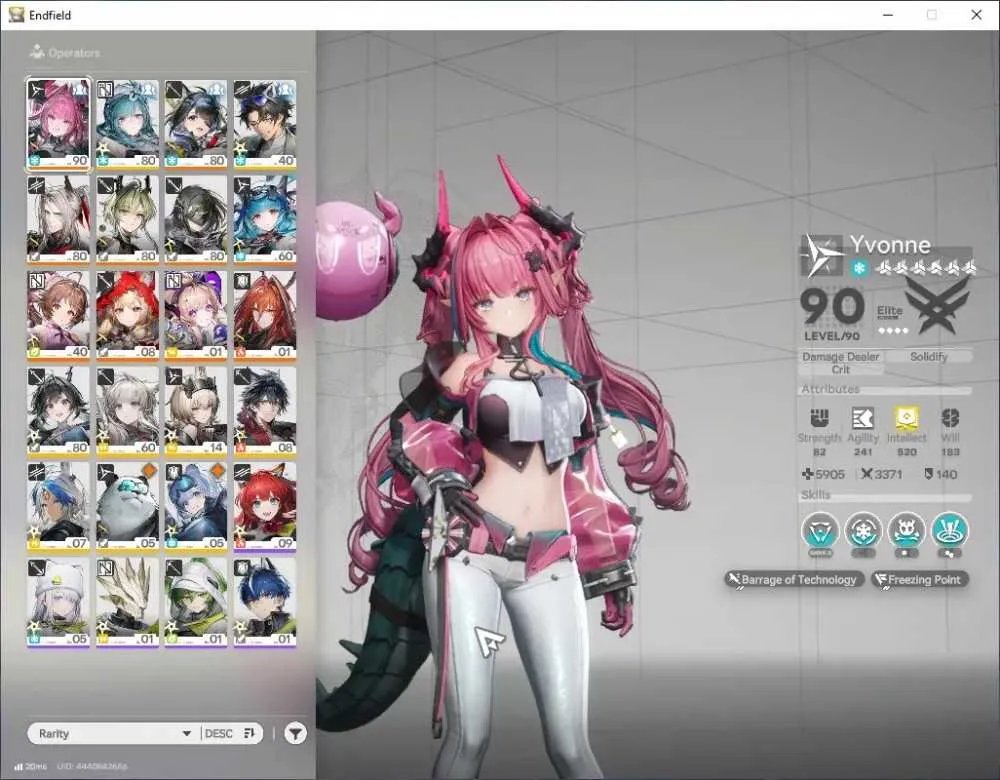Open the Elite promotion insignia
1000x780 pixels.
(939, 307)
